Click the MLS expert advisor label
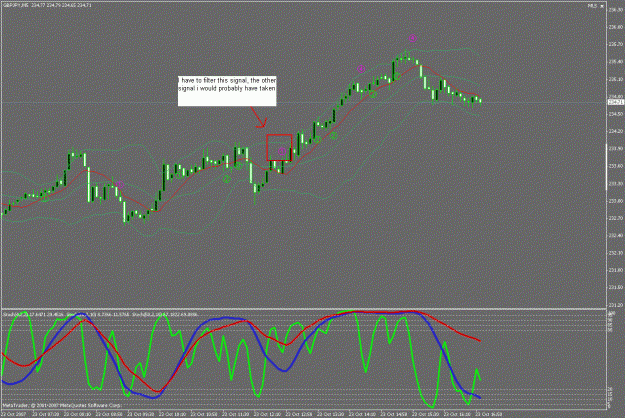625x418 pixels. pyautogui.click(x=592, y=6)
